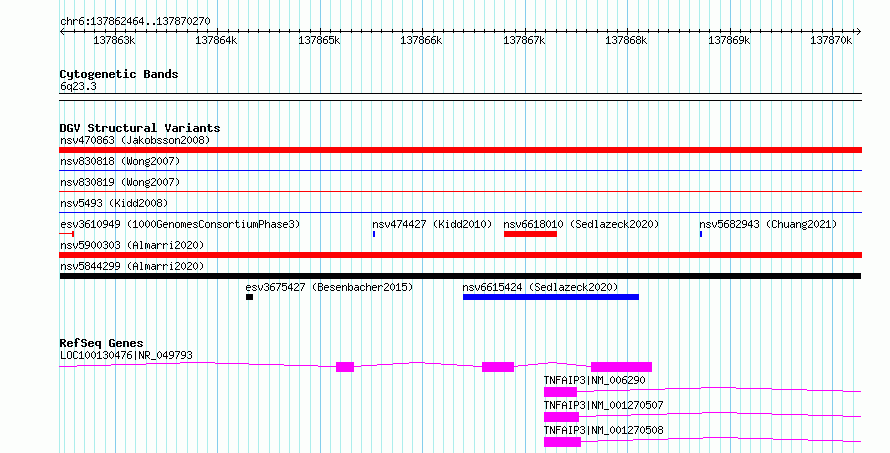Viewport: 890px width, 453px height.
Task: Open the TNFAIP3|NM_001270507 transcript label
Action: pyautogui.click(x=603, y=405)
